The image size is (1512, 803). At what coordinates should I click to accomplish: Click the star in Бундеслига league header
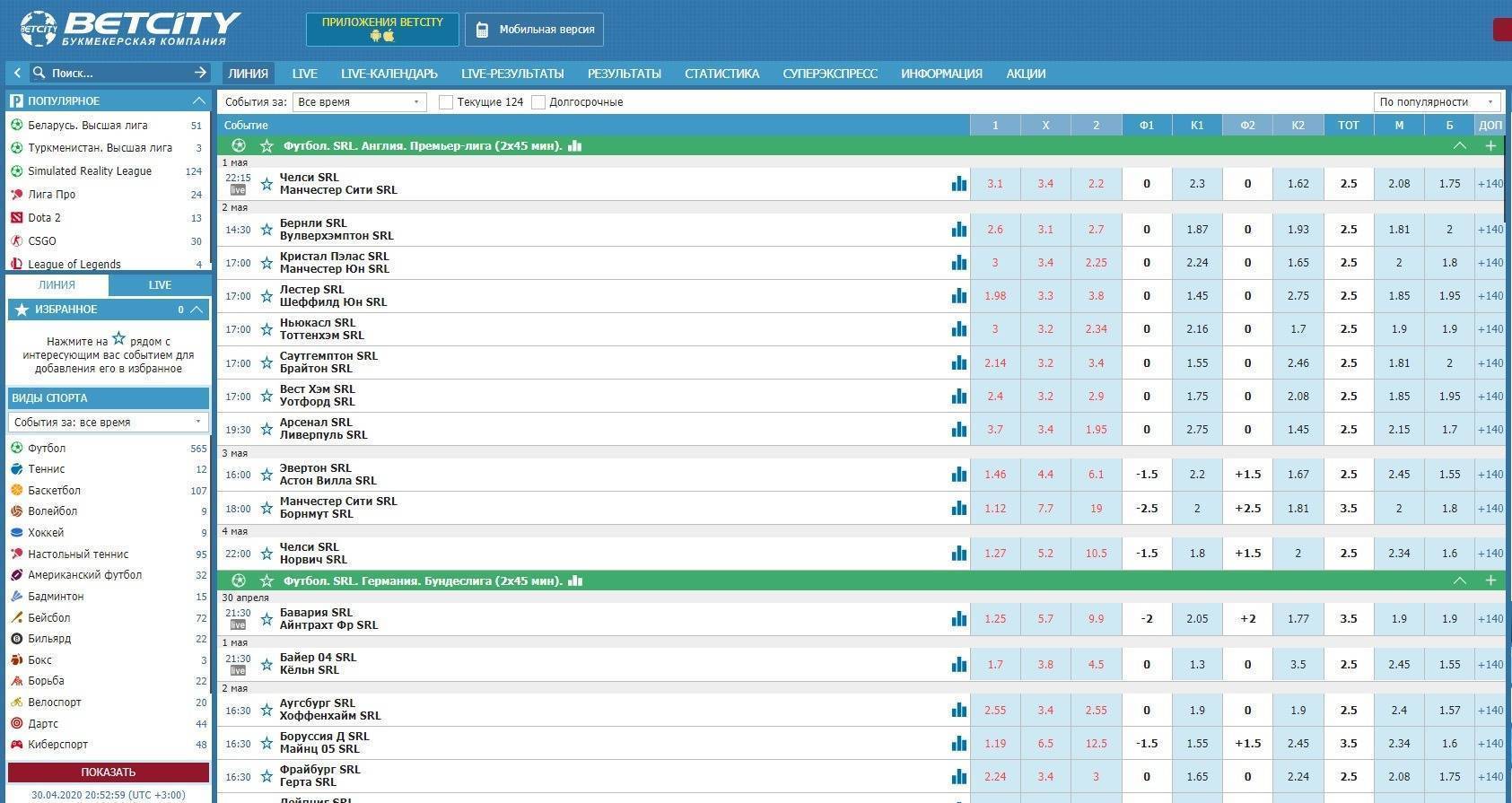(267, 581)
